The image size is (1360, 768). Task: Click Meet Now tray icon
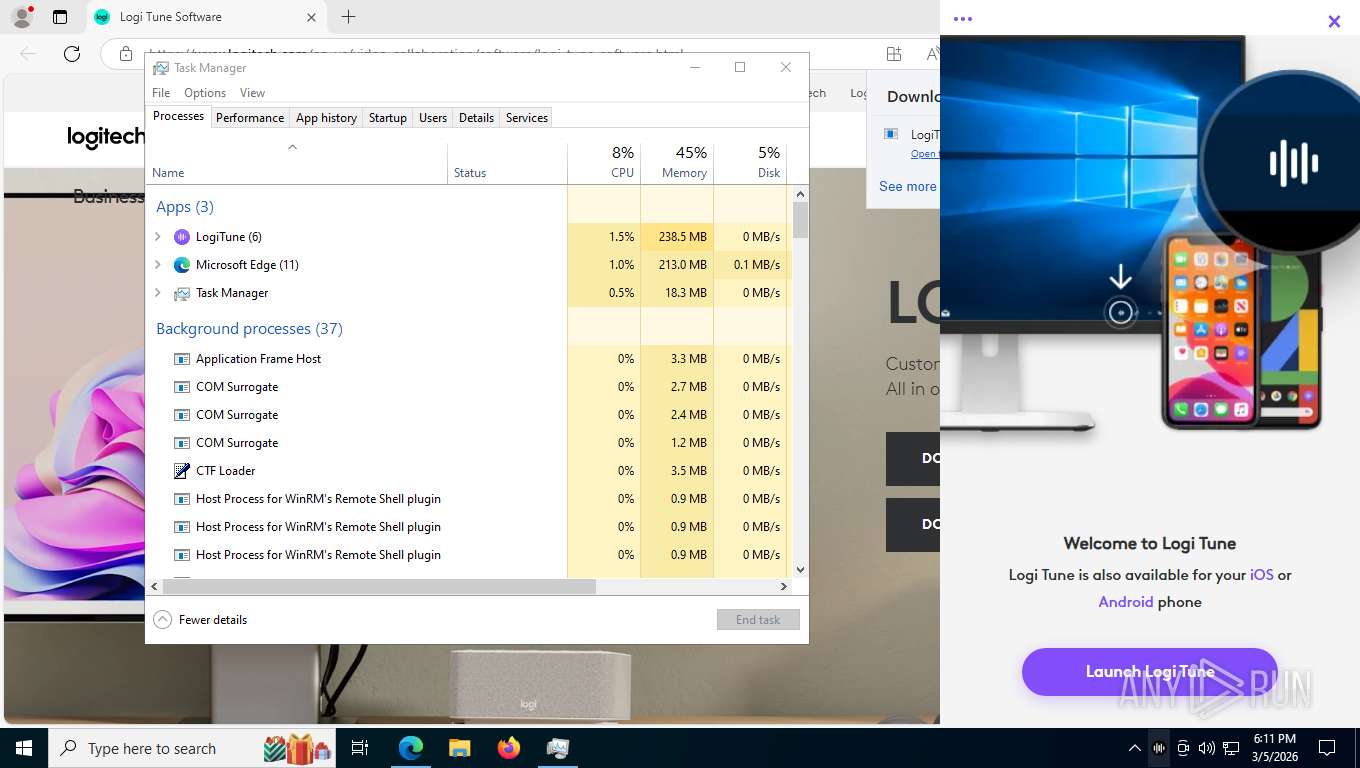pos(1183,748)
